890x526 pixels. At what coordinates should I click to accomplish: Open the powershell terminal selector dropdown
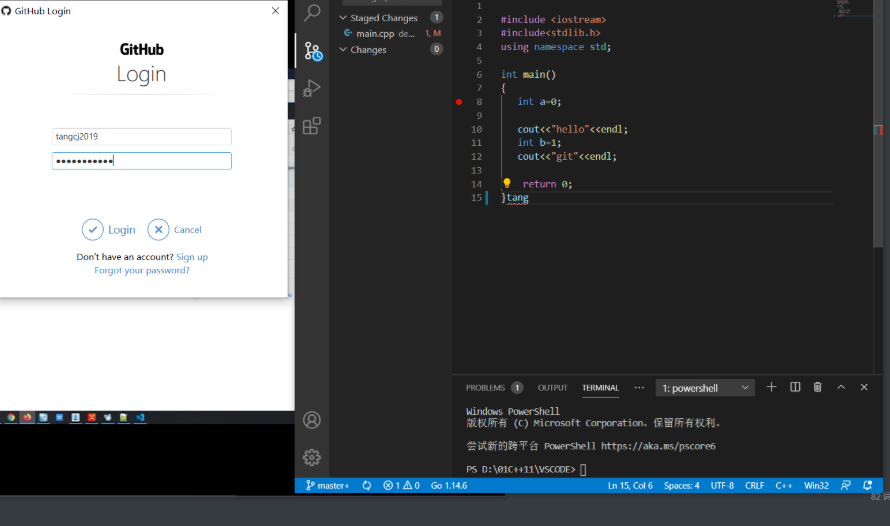(705, 388)
